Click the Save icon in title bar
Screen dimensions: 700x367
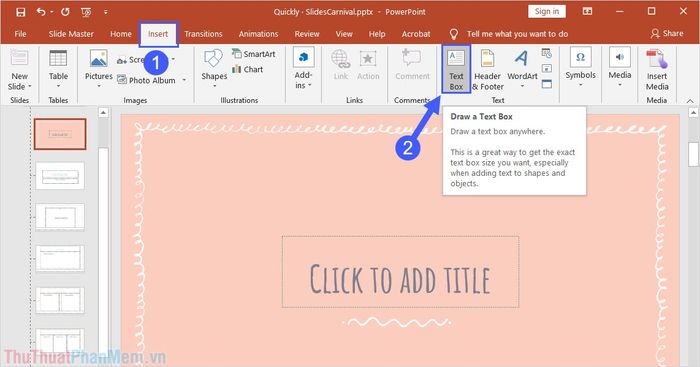[x=21, y=12]
